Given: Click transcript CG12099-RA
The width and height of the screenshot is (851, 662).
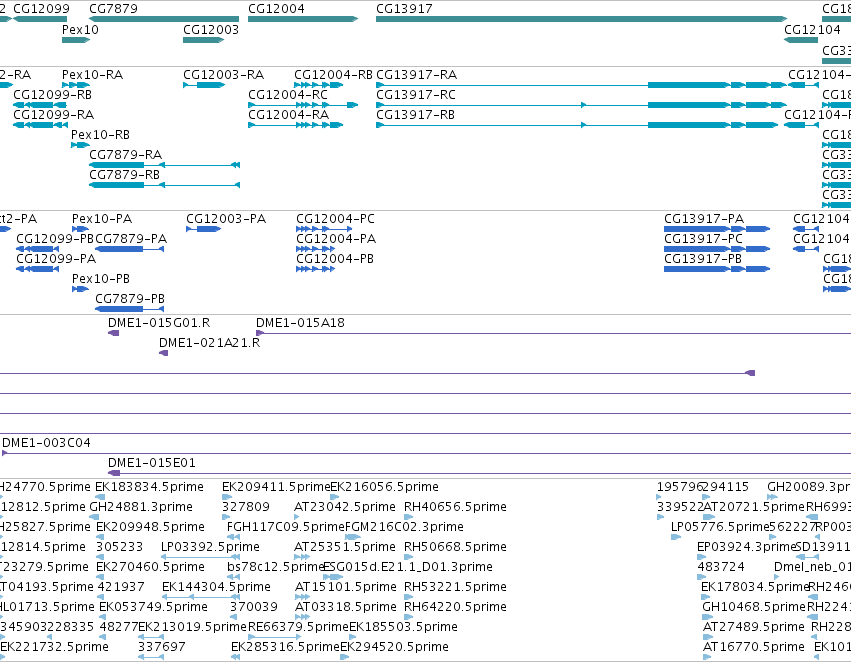Looking at the screenshot, I should tap(40, 125).
